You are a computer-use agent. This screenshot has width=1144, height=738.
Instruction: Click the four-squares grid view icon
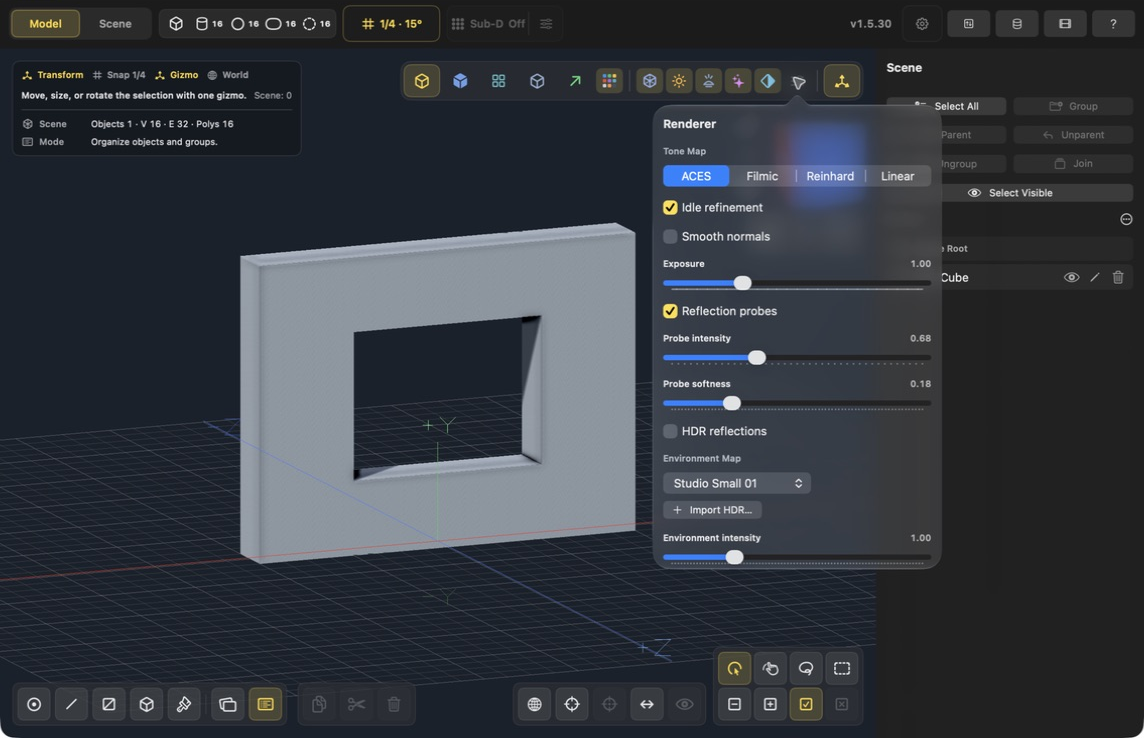(x=498, y=81)
